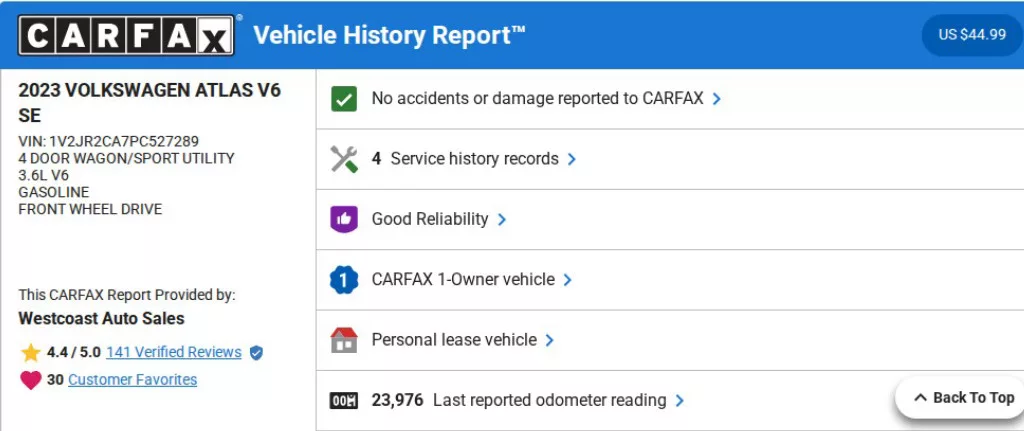Click the blue verified shield badge

pyautogui.click(x=256, y=353)
